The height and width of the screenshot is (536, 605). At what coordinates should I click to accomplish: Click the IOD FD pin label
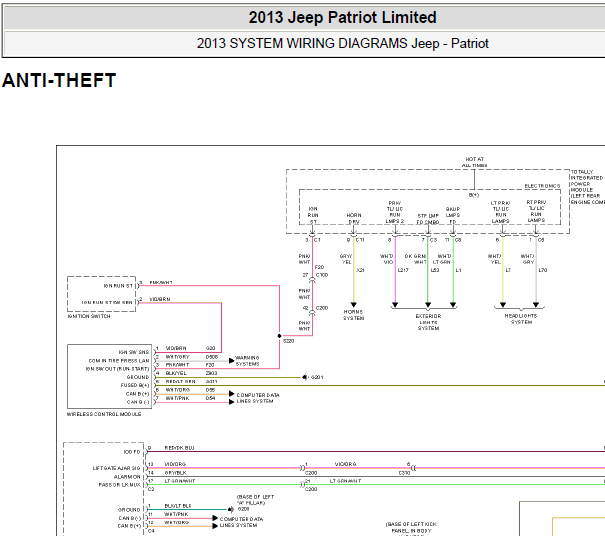click(x=132, y=452)
